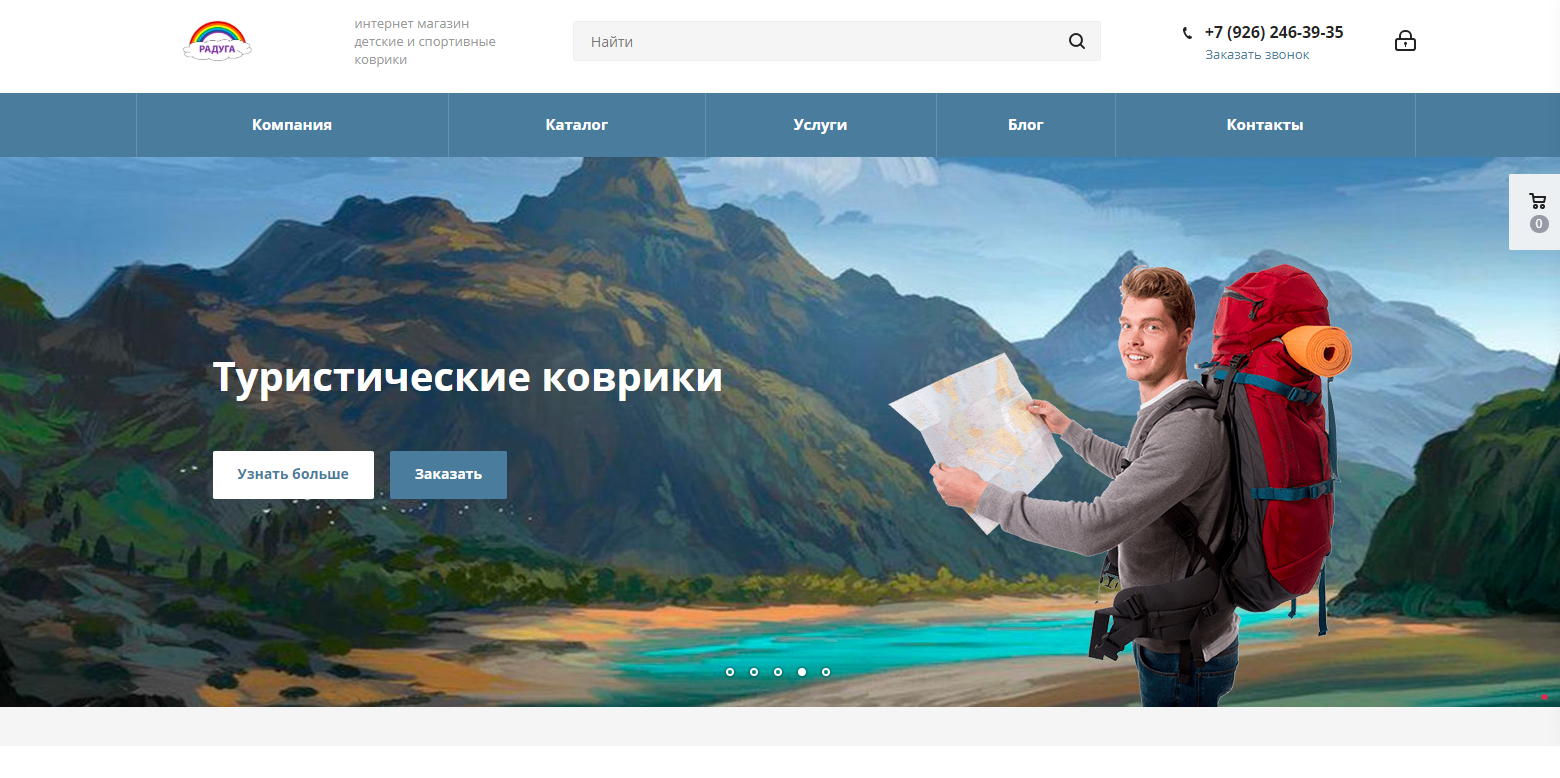Select the second slider dot
This screenshot has width=1560, height=778.
tap(754, 672)
